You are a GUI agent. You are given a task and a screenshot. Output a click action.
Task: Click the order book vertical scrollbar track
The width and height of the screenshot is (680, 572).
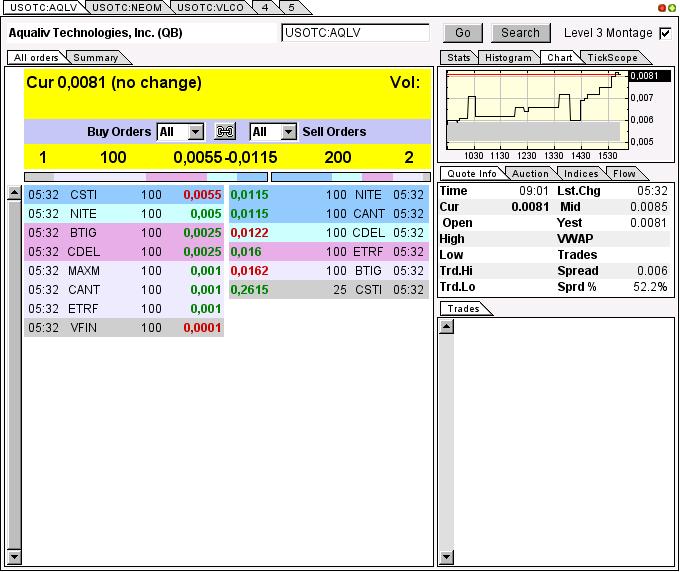pos(14,375)
